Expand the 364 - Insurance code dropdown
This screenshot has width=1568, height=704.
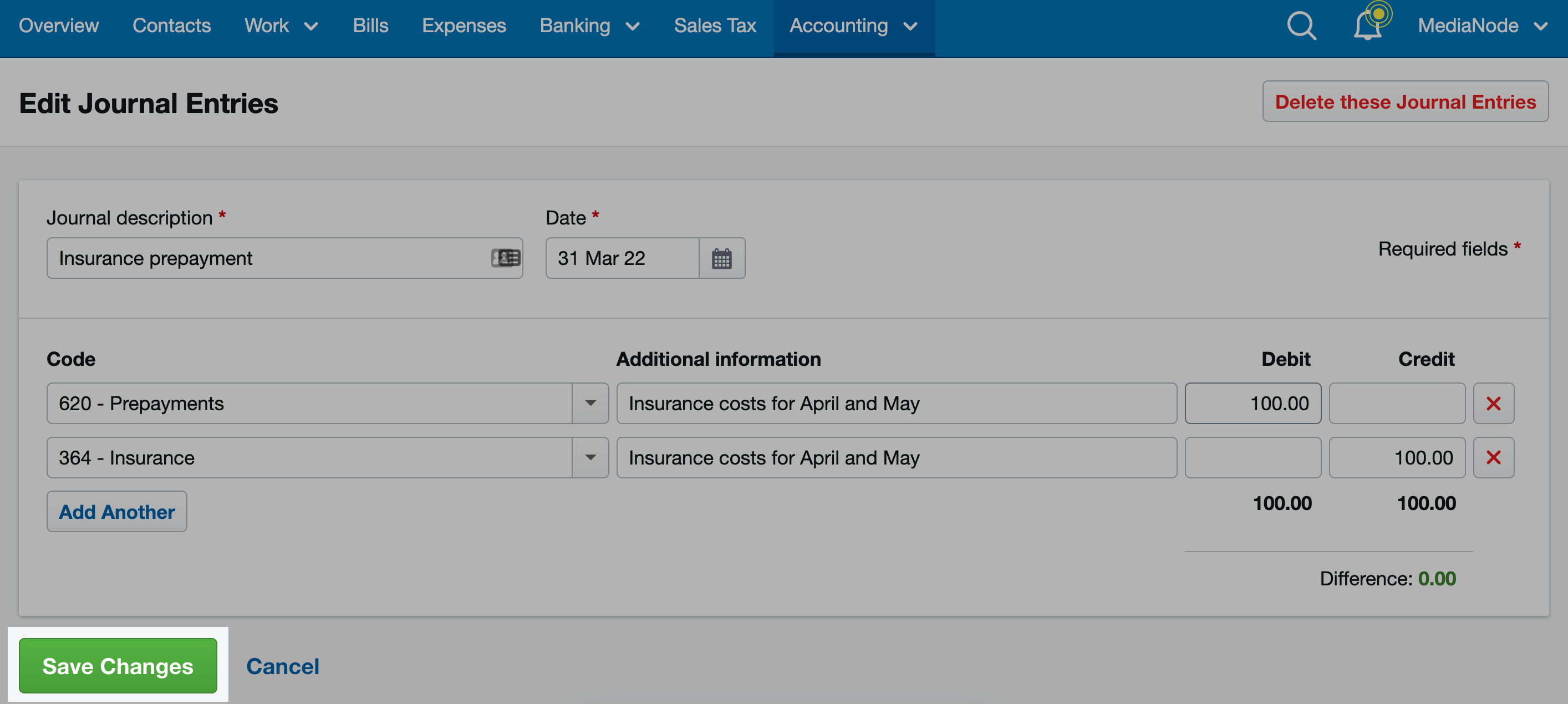pos(590,457)
